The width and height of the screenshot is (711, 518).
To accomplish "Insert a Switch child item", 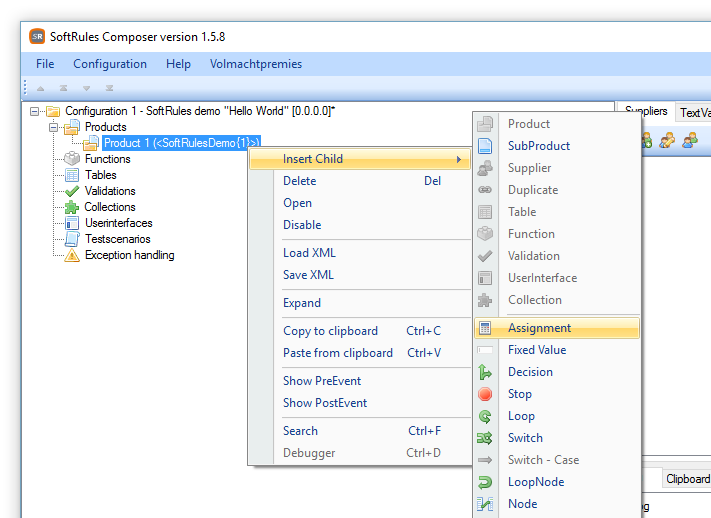I will click(557, 438).
